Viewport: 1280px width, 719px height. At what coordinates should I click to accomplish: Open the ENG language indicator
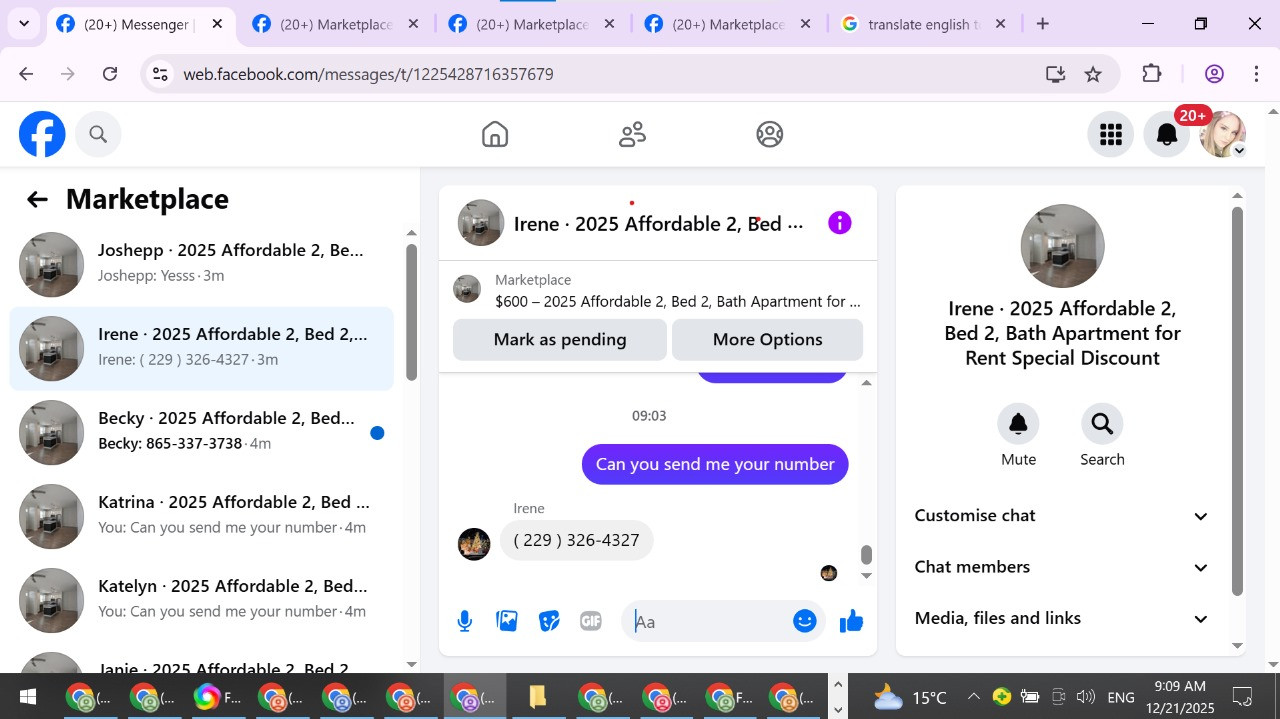coord(1121,698)
